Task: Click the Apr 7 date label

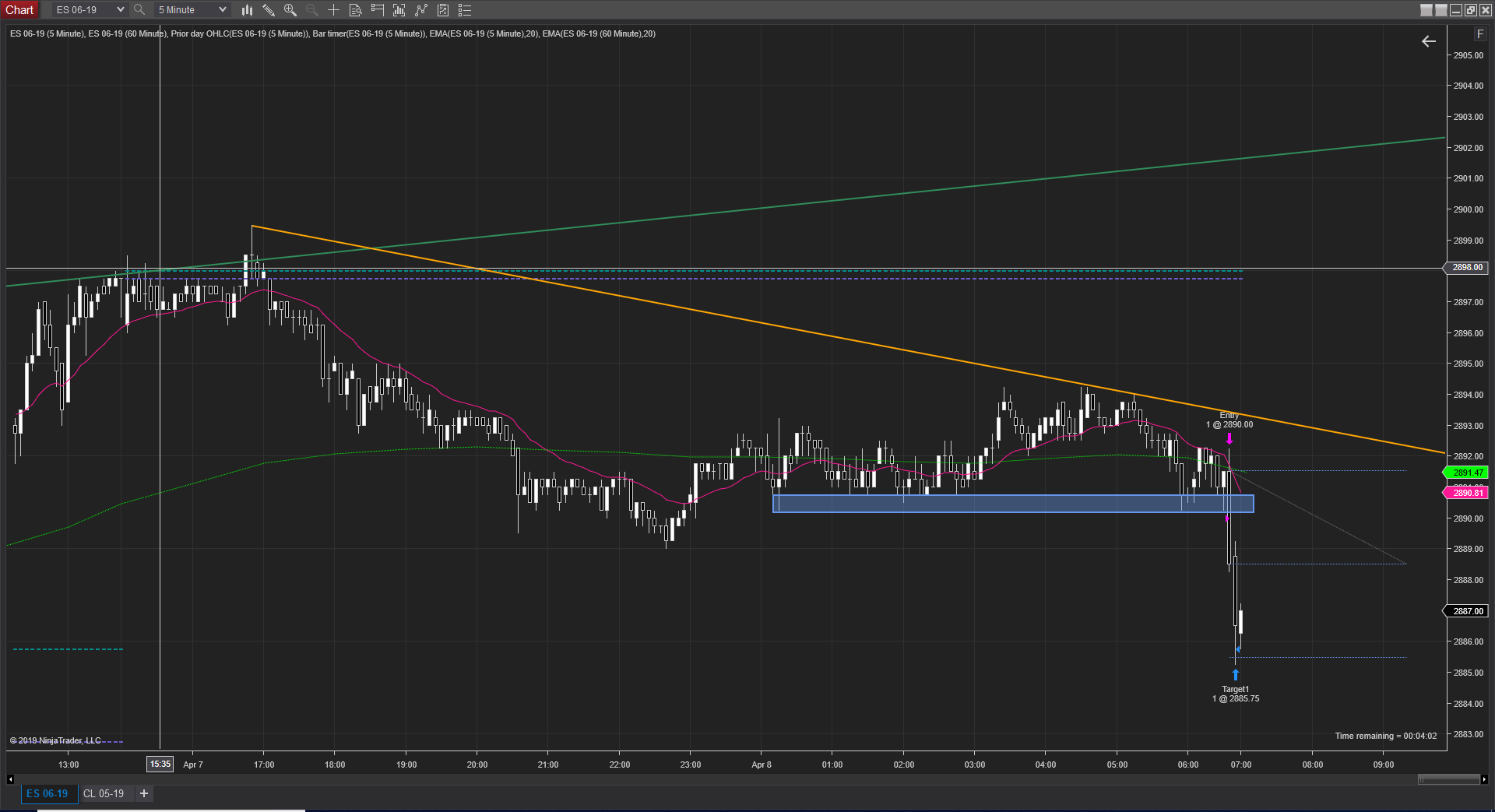Action: [x=193, y=765]
